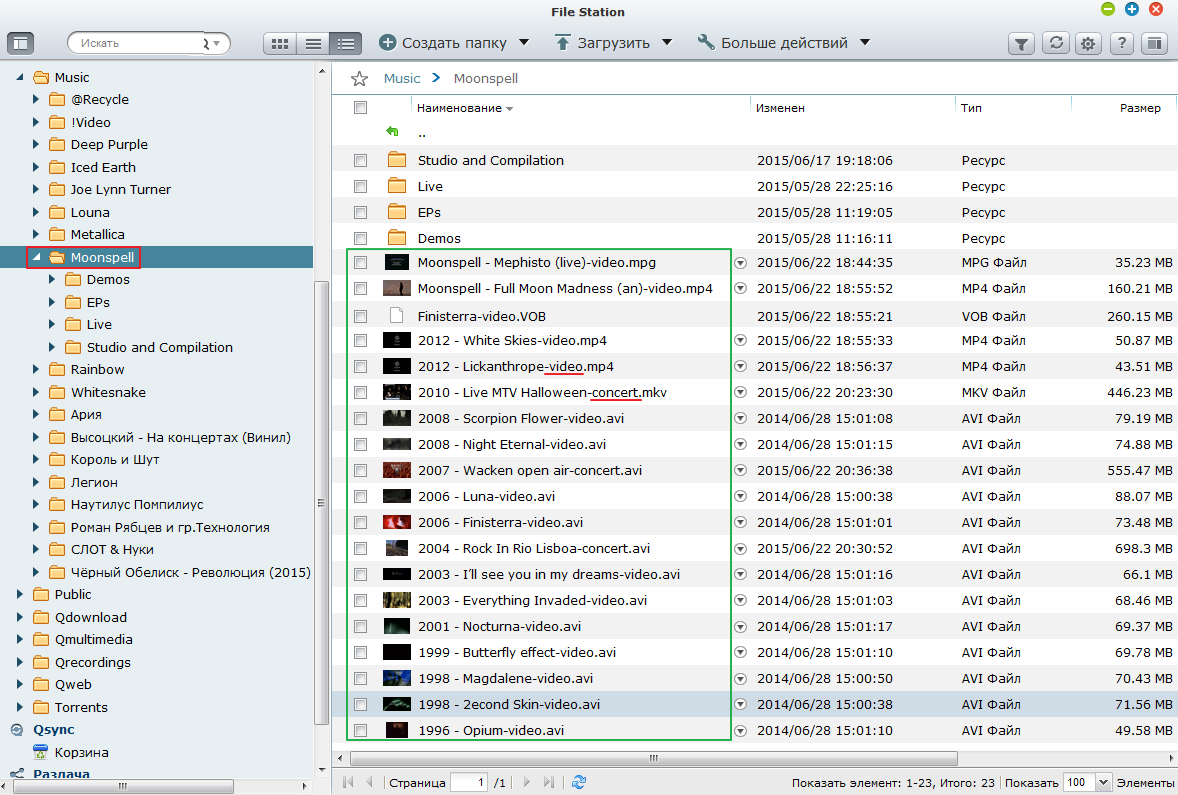Expand the Torrents folder node
Screen dimensions: 1178x795
[20, 707]
